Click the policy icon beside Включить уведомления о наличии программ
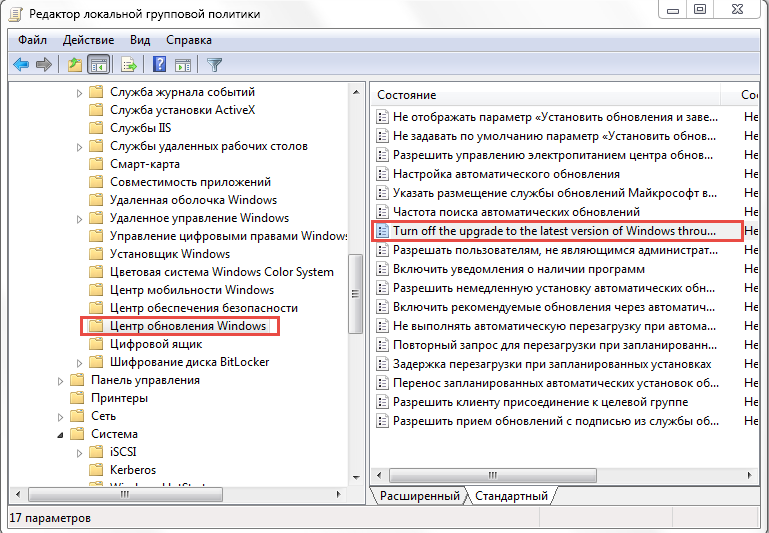Image resolution: width=769 pixels, height=533 pixels. click(x=382, y=269)
